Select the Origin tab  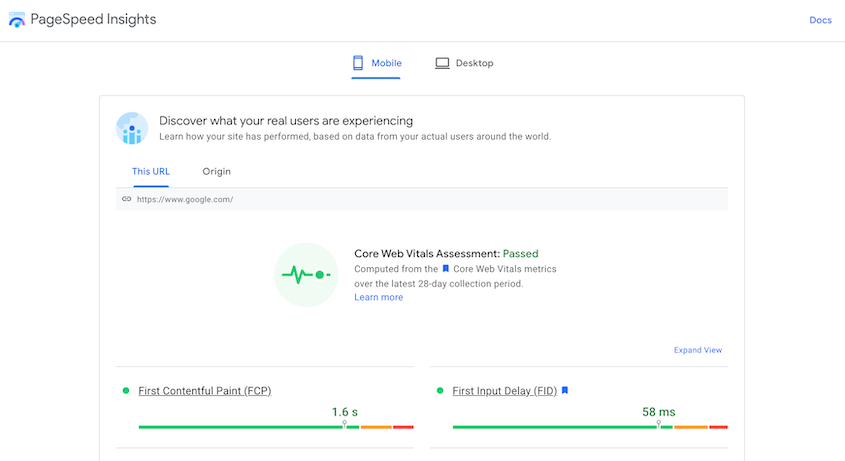coord(217,171)
